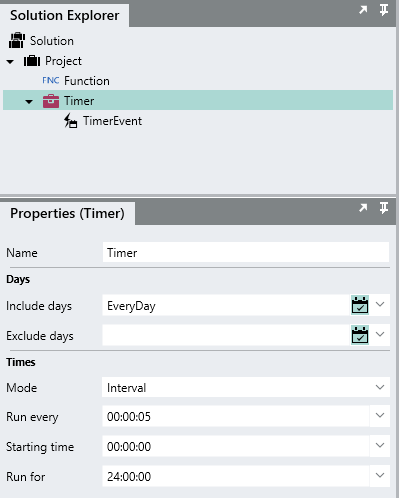Viewport: 399px width, 498px height.
Task: Open calendar picker for Include days
Action: tap(360, 305)
